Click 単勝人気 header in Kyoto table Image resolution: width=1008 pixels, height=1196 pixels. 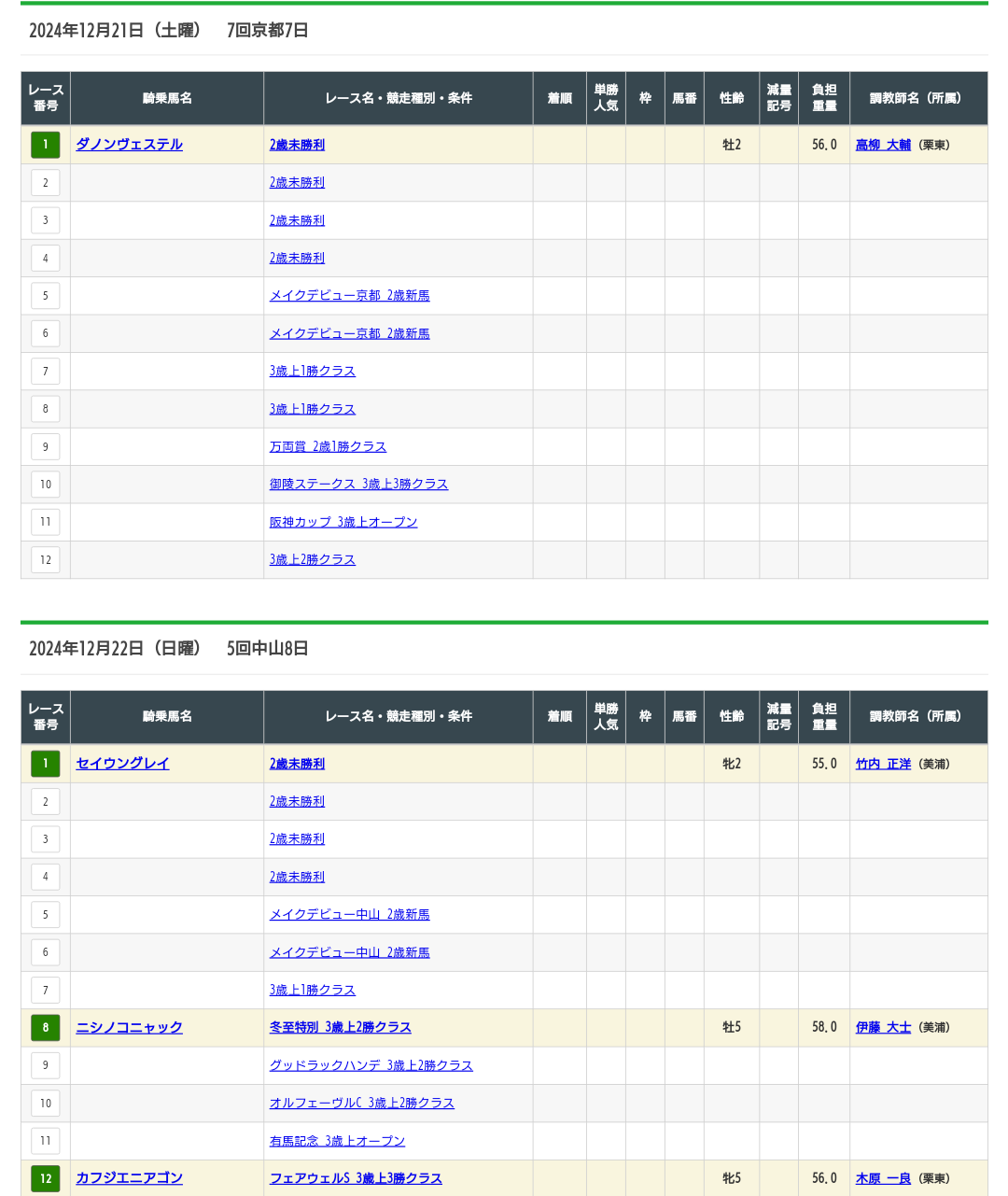(606, 98)
